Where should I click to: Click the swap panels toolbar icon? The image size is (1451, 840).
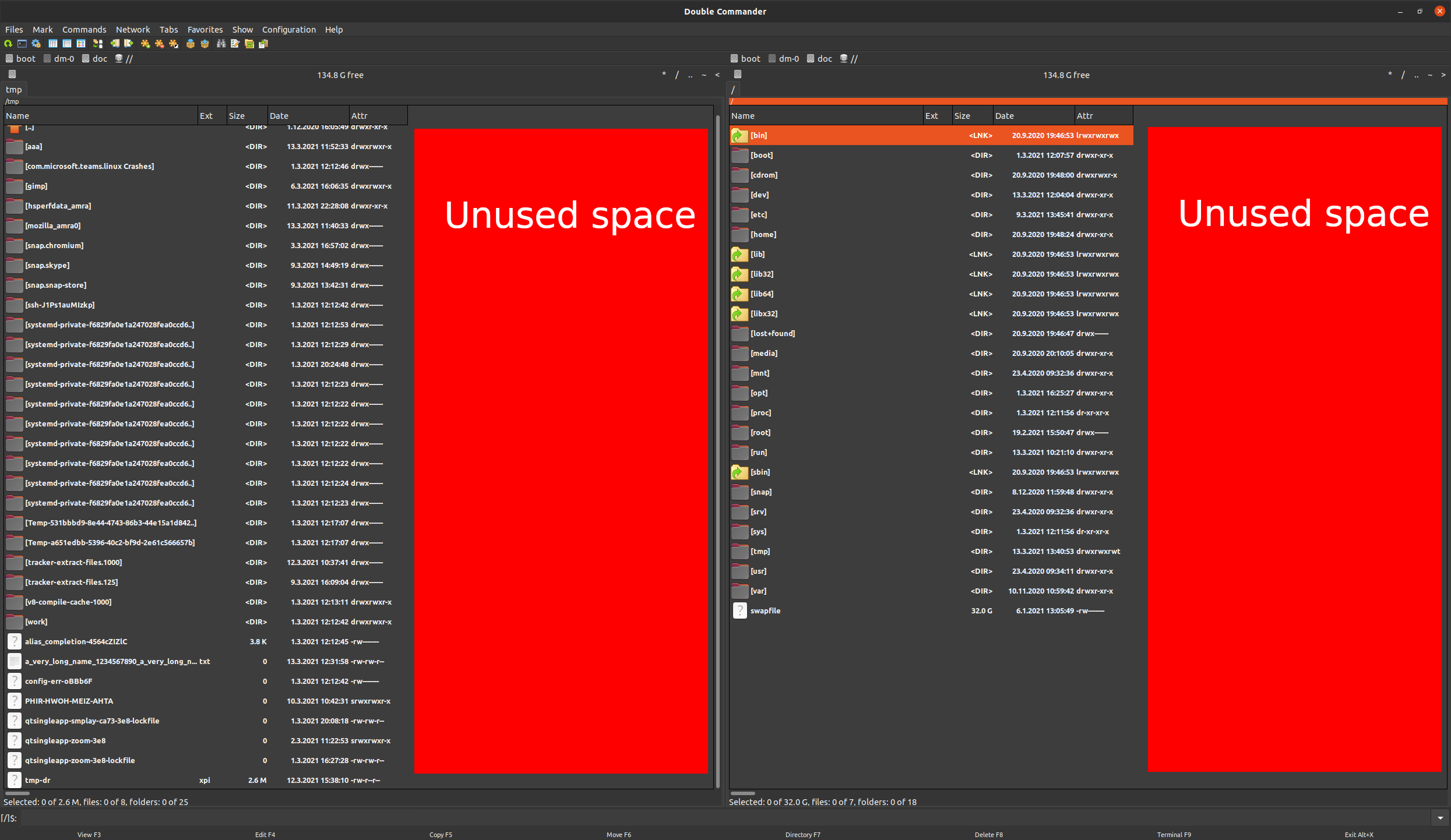[98, 44]
